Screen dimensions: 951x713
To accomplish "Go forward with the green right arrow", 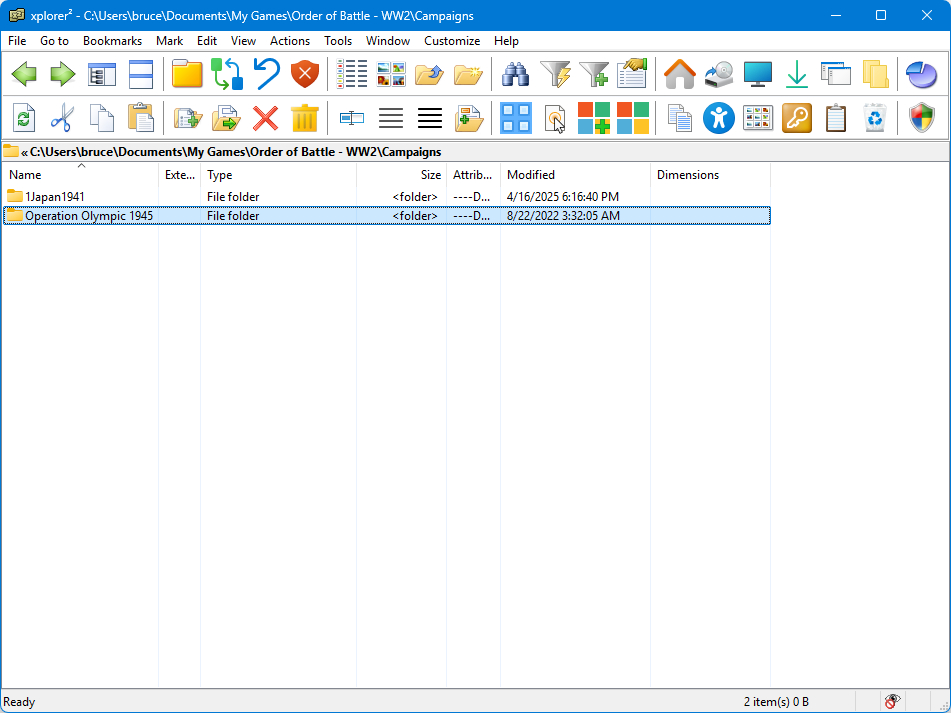I will point(63,74).
